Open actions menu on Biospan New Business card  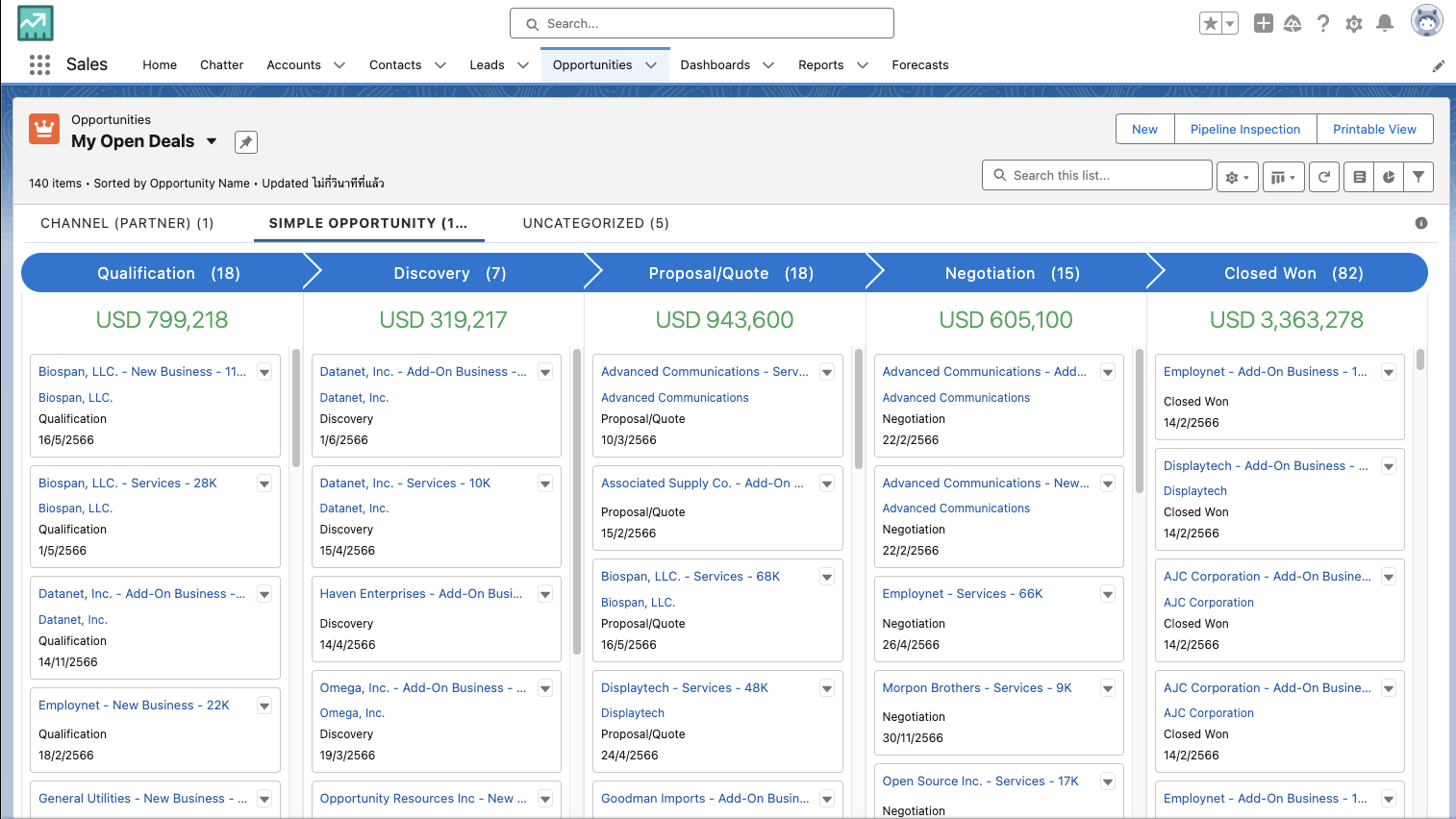(264, 373)
